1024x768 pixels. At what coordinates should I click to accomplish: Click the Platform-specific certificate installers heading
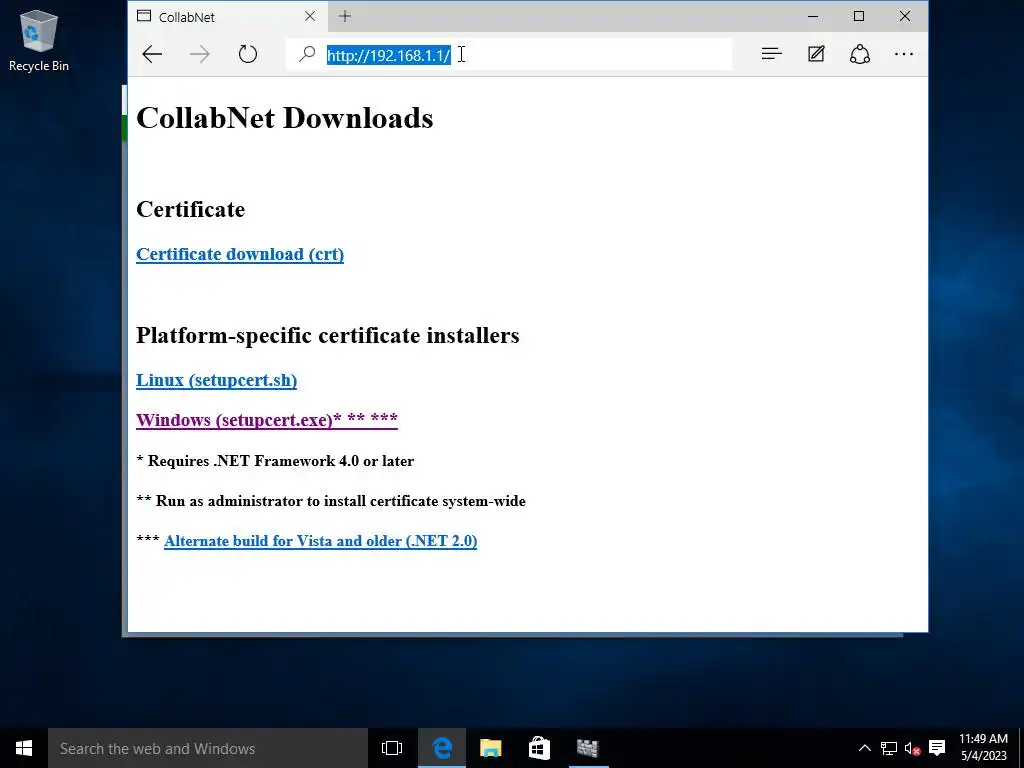coord(328,336)
